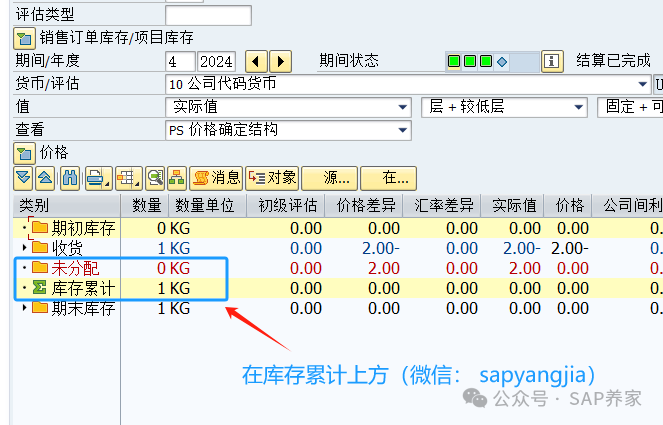Screen dimensions: 663x425
Task: Click the 消息 button
Action: (x=216, y=178)
